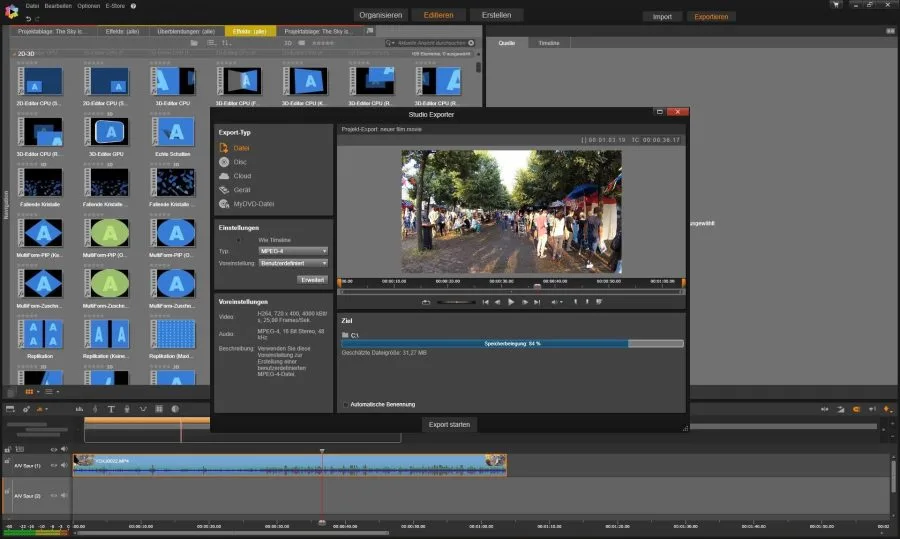Select Disc export type in Studio Exporter
Image resolution: width=900 pixels, height=539 pixels.
233,162
